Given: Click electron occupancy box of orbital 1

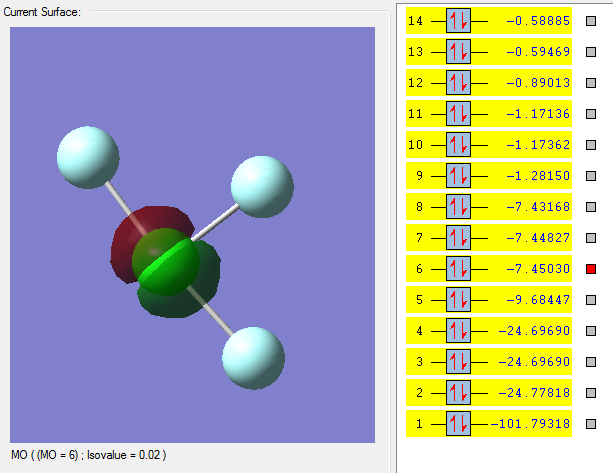Looking at the screenshot, I should tap(458, 424).
